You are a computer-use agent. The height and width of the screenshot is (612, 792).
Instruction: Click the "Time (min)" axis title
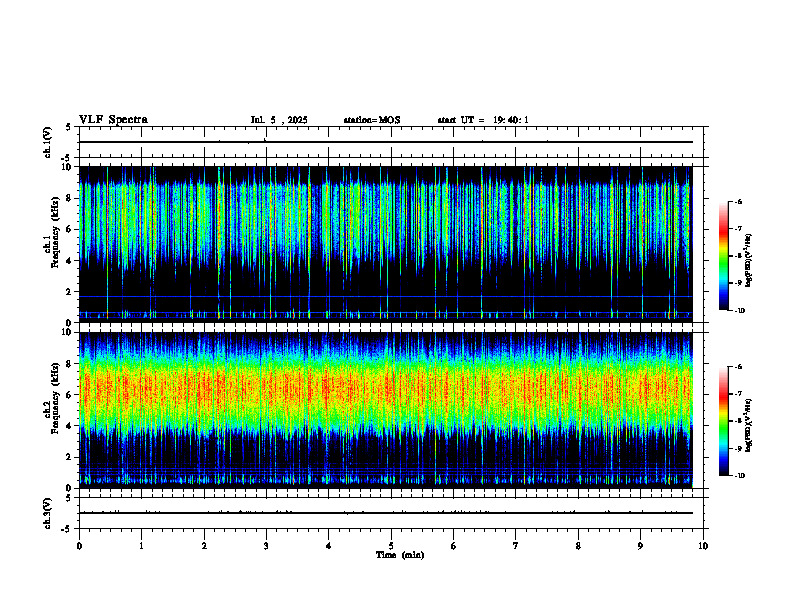point(400,555)
